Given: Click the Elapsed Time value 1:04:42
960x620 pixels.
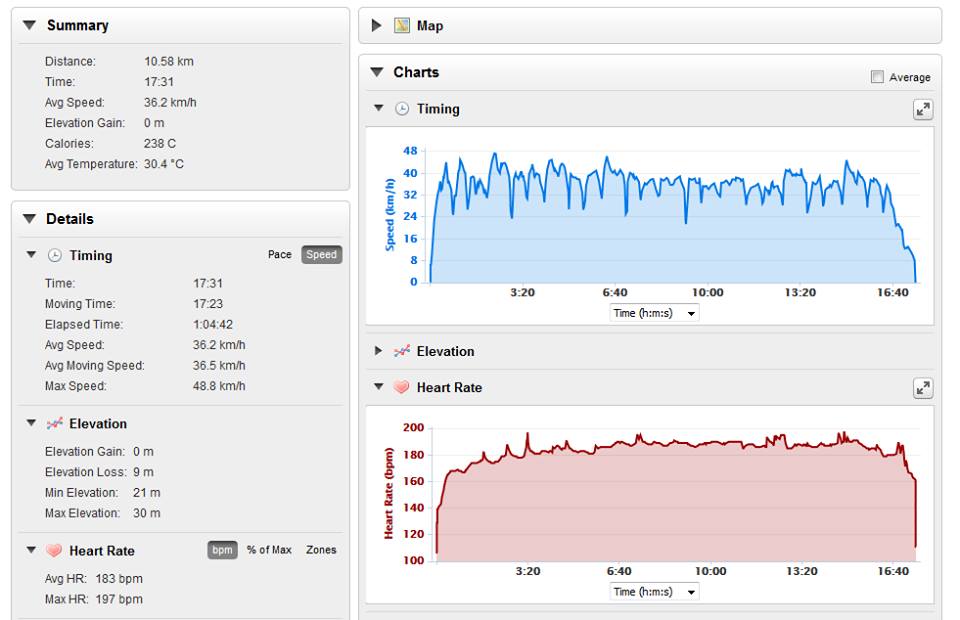Looking at the screenshot, I should point(213,324).
